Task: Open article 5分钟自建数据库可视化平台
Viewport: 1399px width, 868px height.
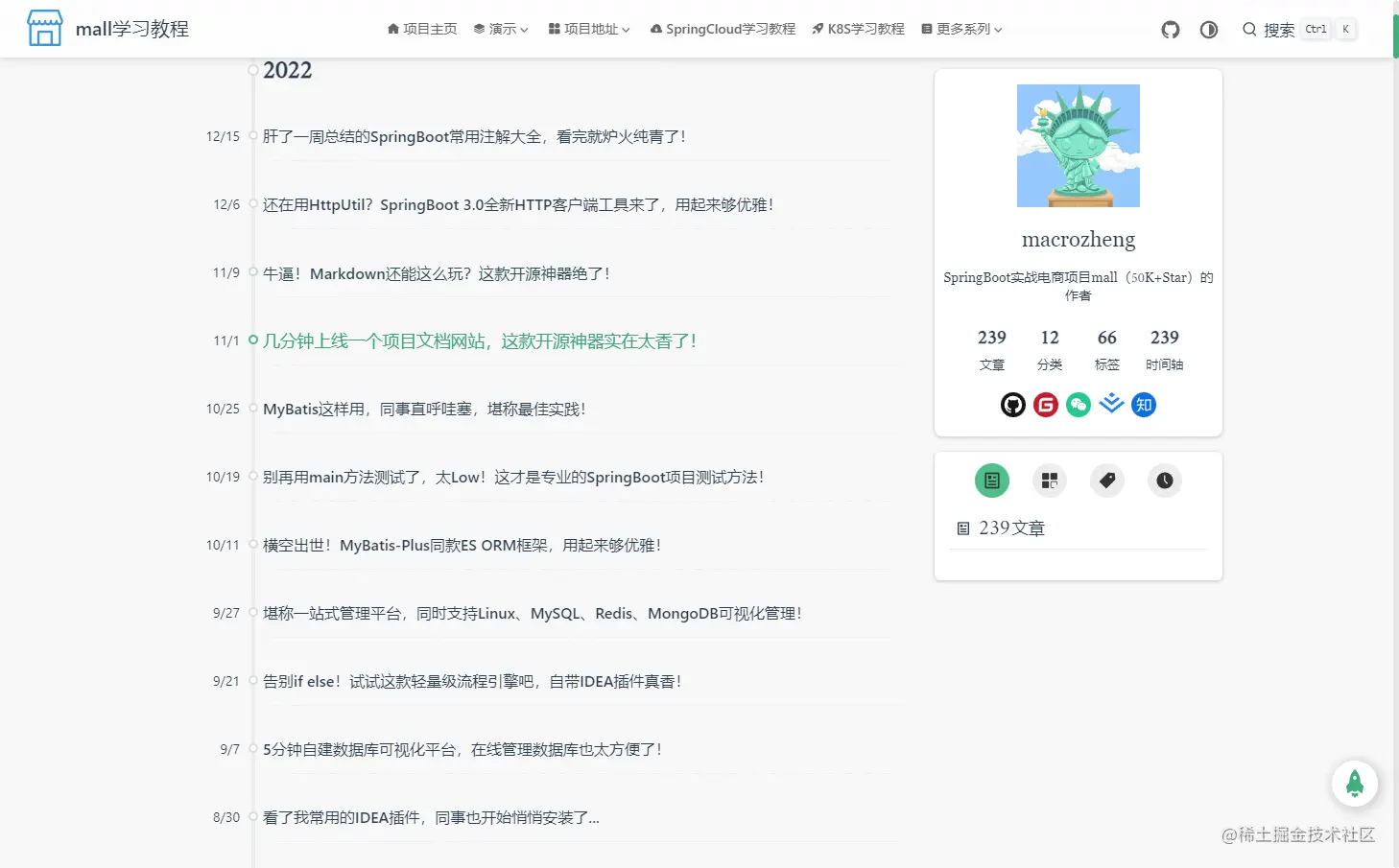Action: 462,750
